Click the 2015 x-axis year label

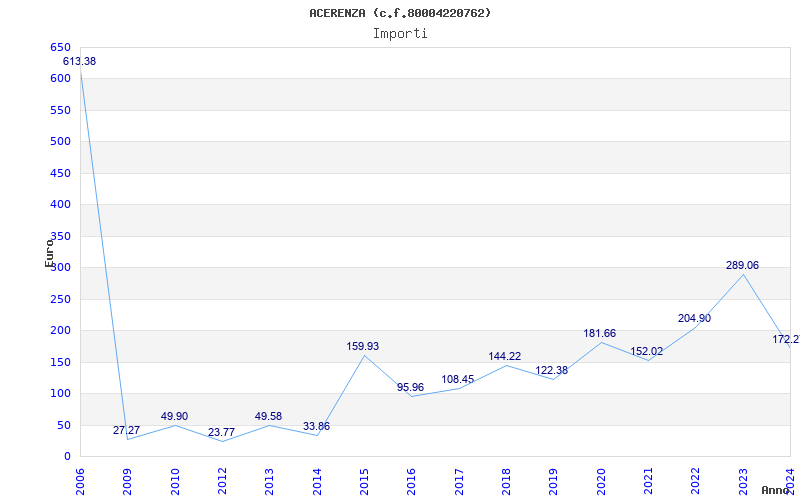click(364, 482)
